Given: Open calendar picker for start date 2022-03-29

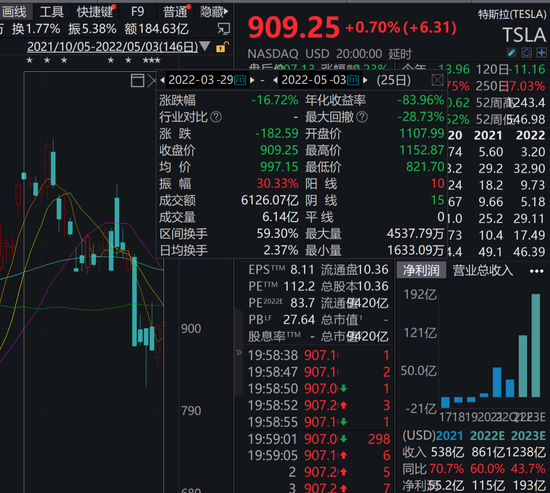Looking at the screenshot, I should [240, 80].
